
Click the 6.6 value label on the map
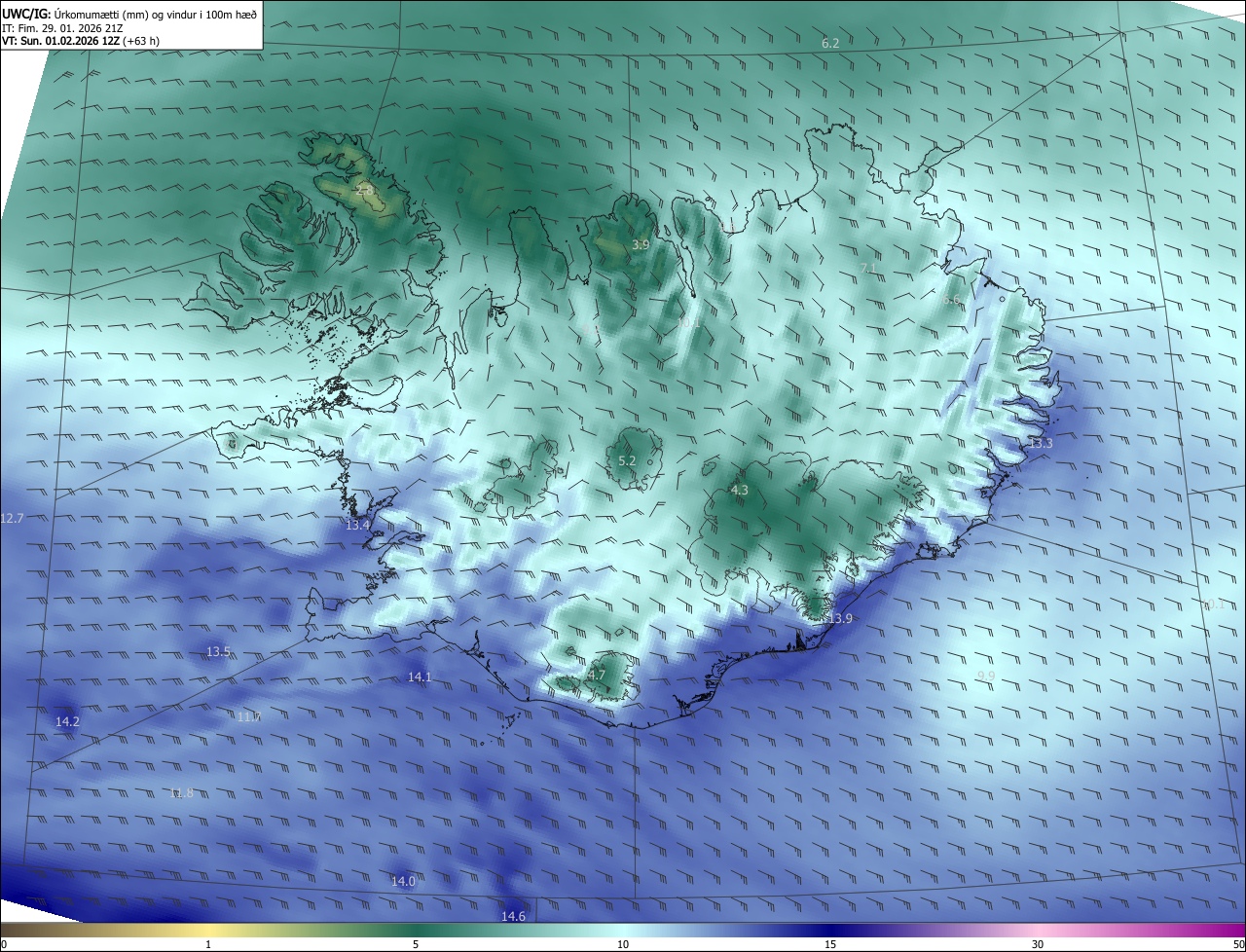951,300
